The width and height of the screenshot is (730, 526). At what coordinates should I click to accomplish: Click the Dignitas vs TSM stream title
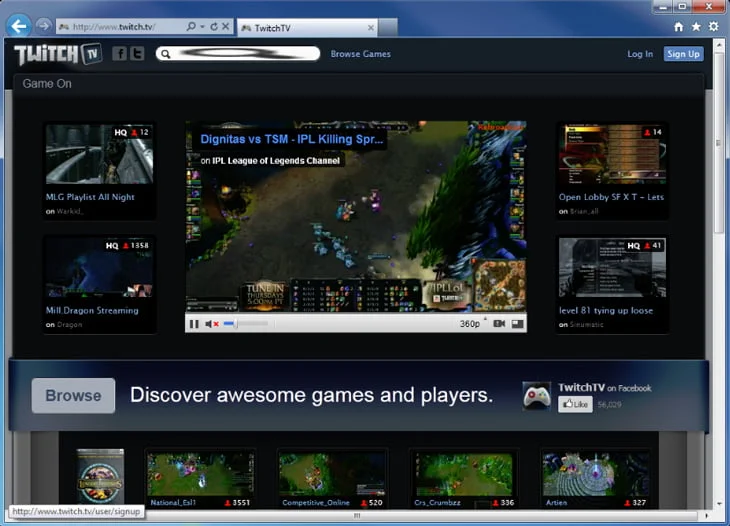(x=291, y=139)
